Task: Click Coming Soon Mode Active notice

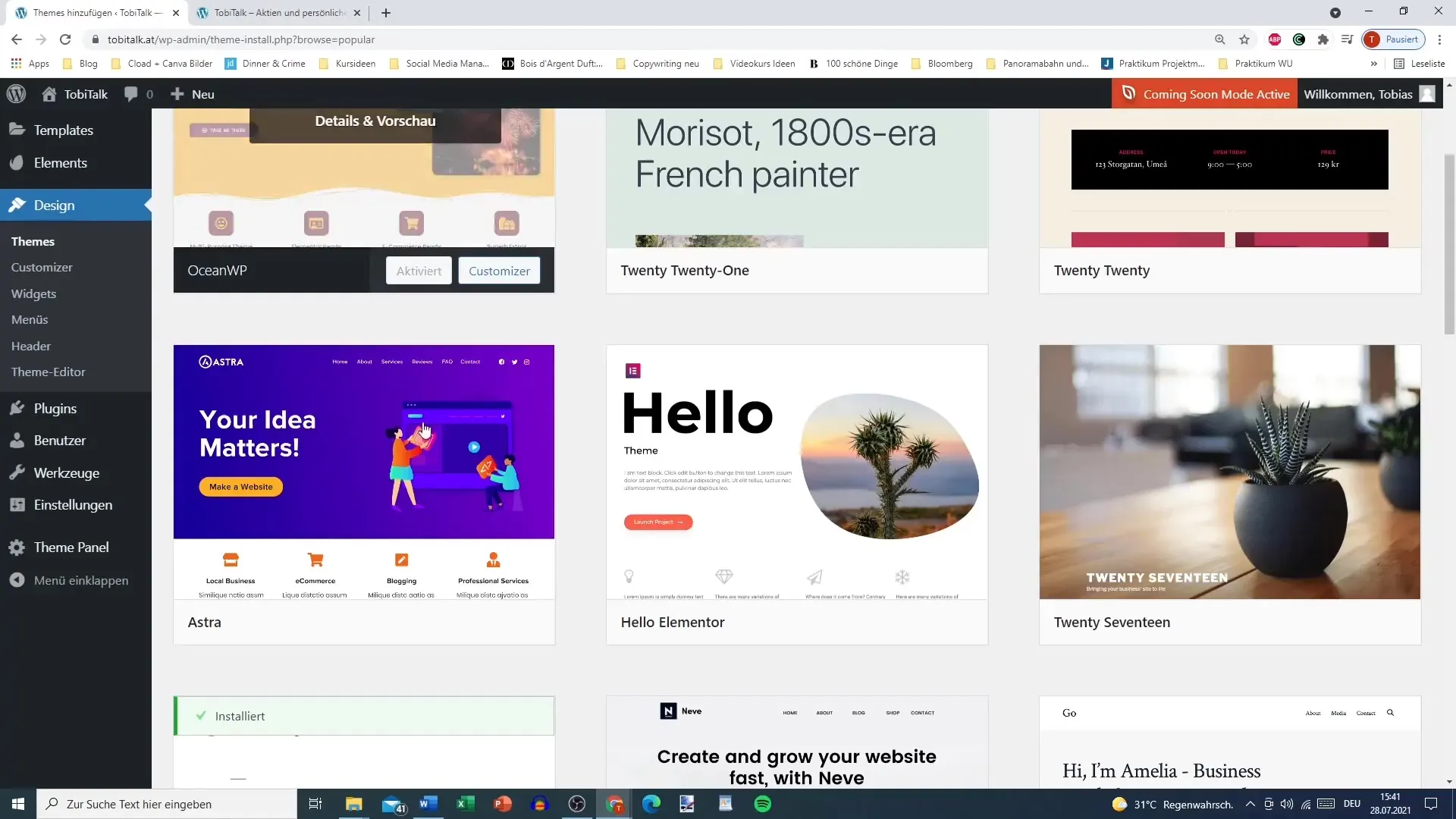Action: [1205, 94]
